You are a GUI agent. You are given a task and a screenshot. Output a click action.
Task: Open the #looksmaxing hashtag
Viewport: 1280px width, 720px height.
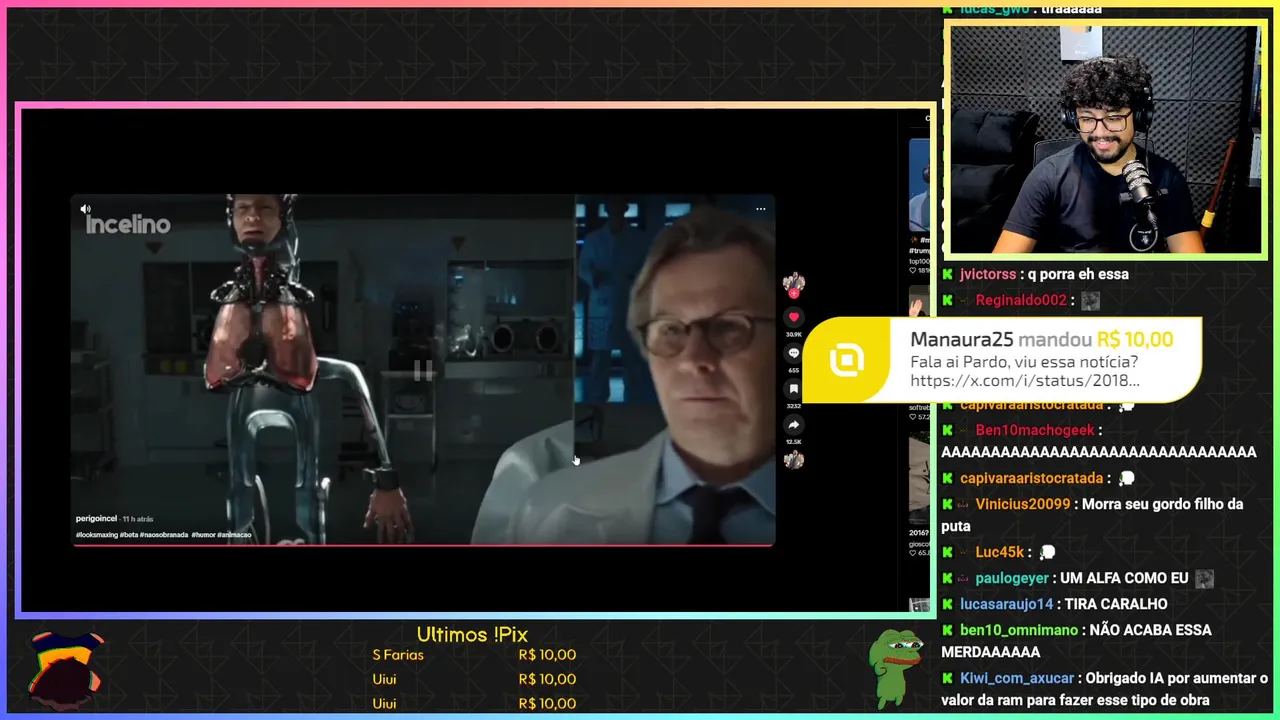click(96, 535)
